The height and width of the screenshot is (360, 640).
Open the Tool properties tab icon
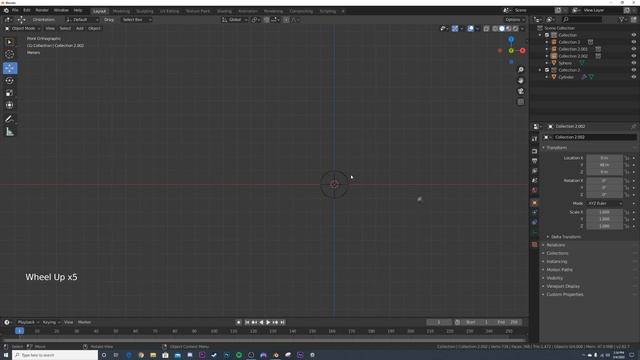tap(534, 139)
